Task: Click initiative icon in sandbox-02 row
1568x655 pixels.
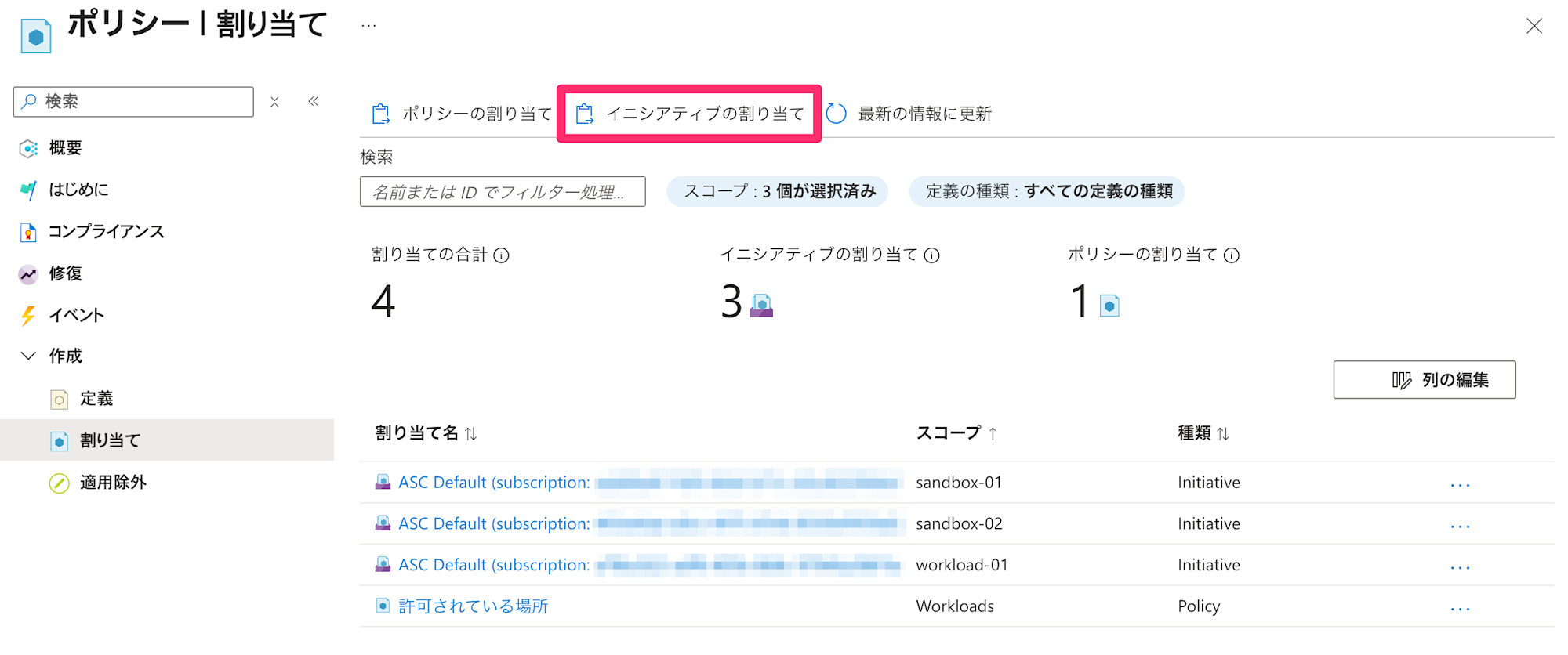Action: coord(383,523)
